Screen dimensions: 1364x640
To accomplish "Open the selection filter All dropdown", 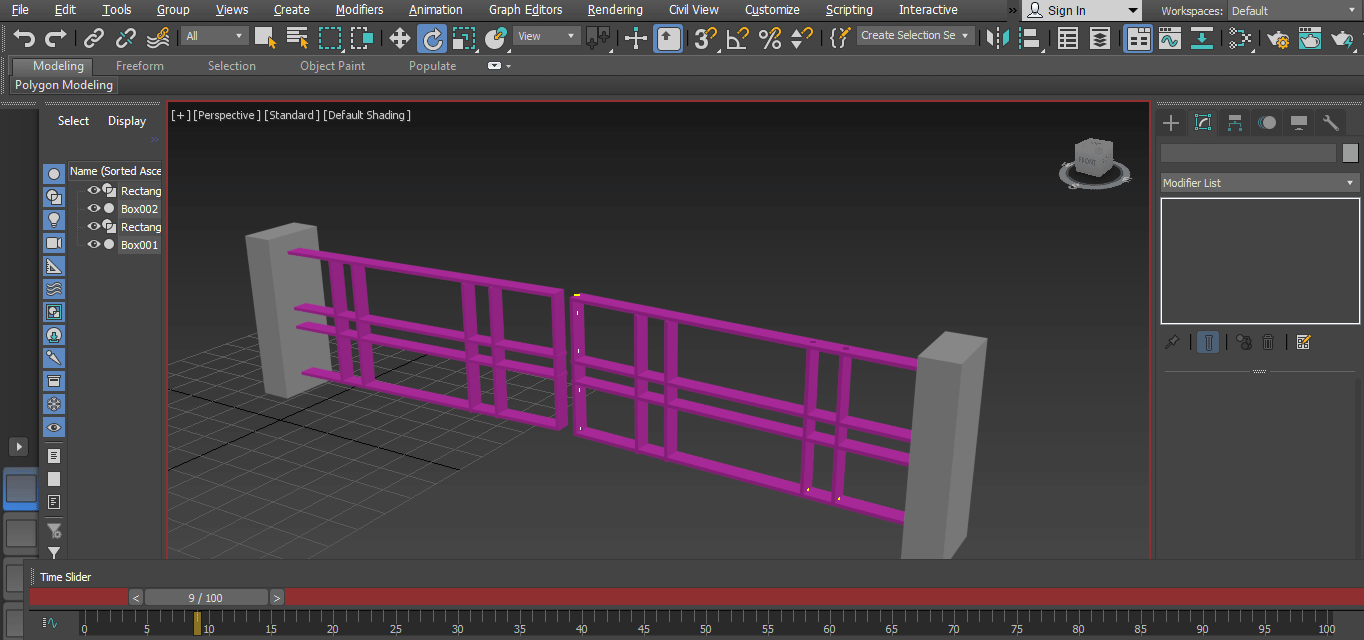I will click(x=214, y=36).
